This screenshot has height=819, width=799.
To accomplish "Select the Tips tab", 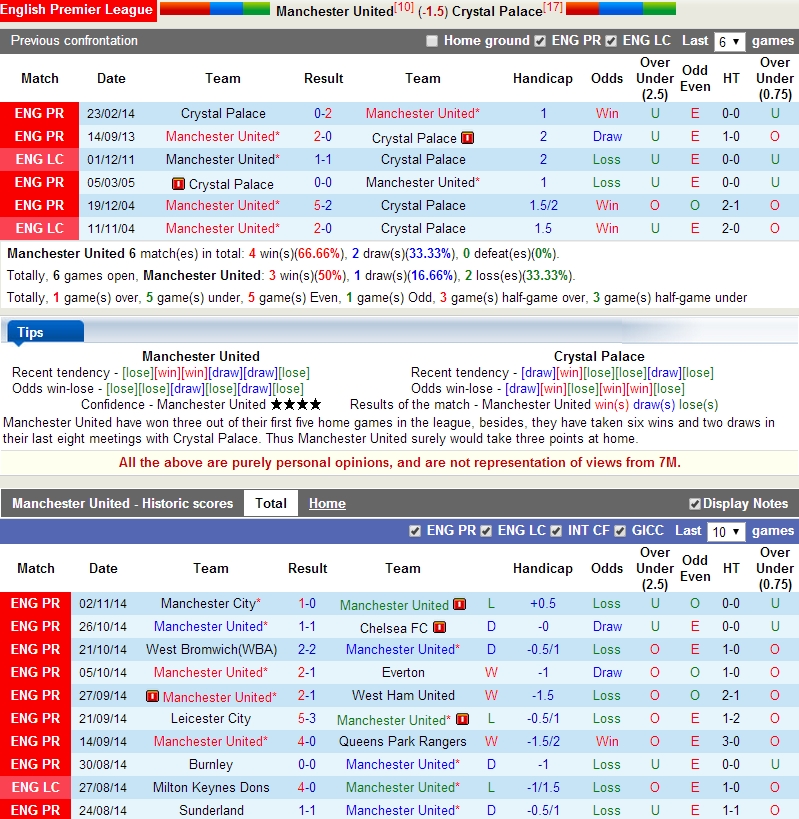I will tap(45, 332).
